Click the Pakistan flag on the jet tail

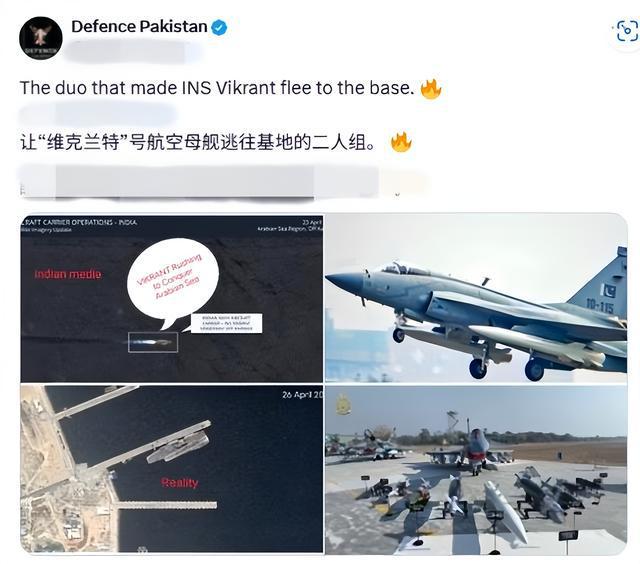tap(609, 291)
